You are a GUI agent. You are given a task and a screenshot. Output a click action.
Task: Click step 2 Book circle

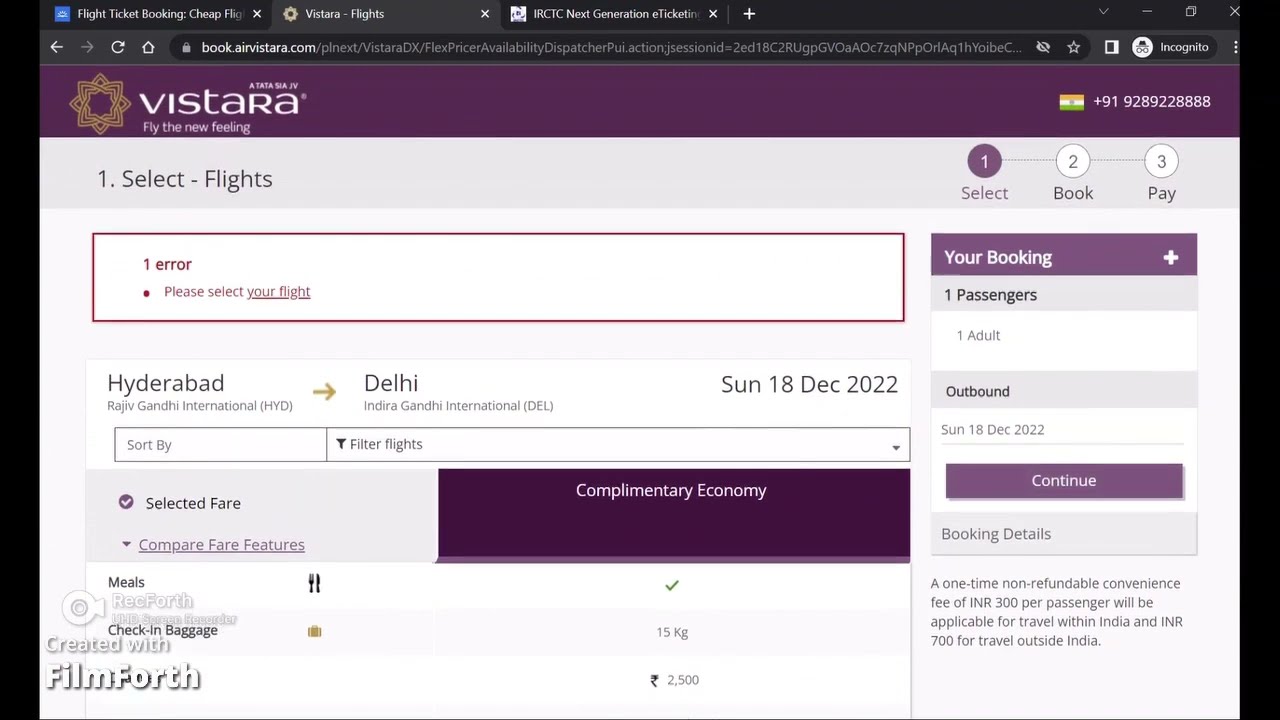pos(1073,161)
